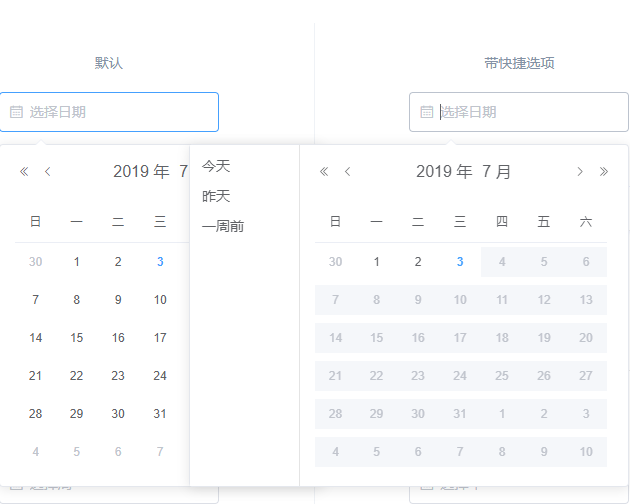Open year picker via 2019 年 in 带快捷选项 calendar
Image resolution: width=630 pixels, height=504 pixels.
pos(444,172)
